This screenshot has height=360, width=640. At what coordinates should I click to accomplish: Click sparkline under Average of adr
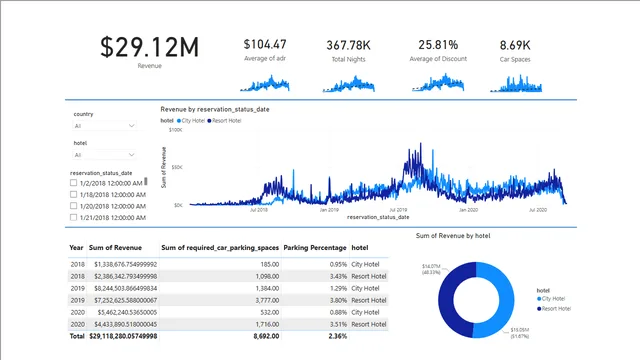click(x=265, y=83)
